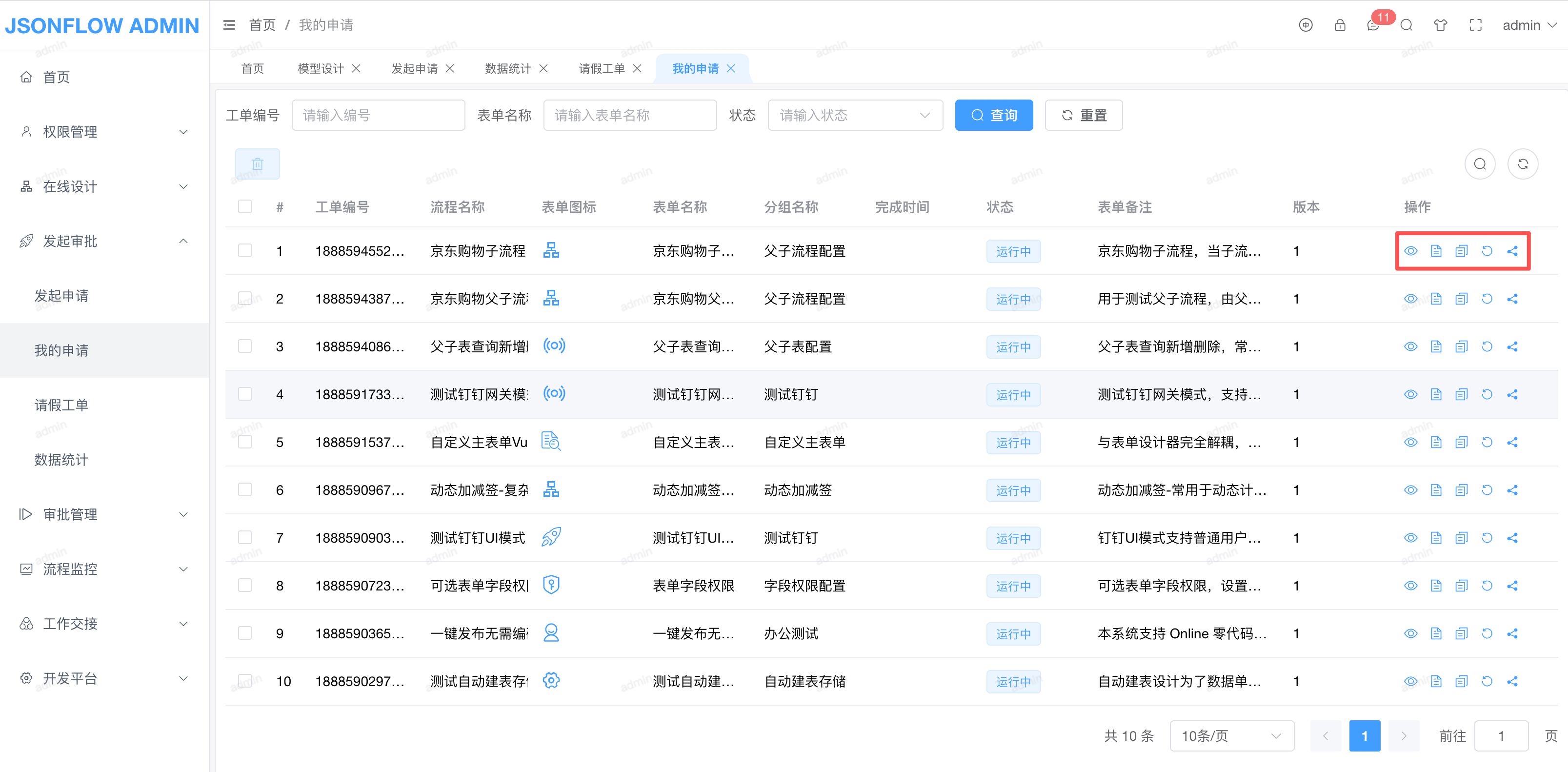Open the 状态 status dropdown
This screenshot has width=1568, height=772.
[855, 115]
